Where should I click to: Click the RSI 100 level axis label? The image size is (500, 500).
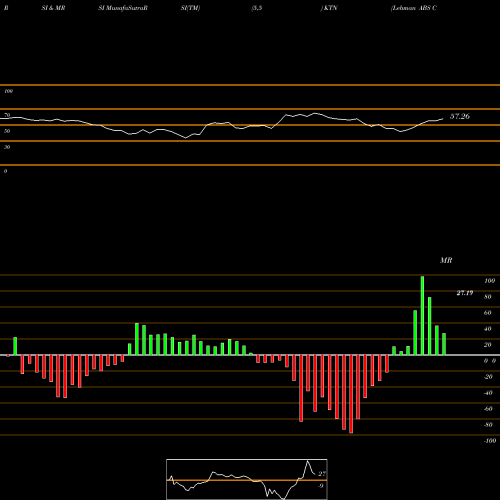(8, 91)
